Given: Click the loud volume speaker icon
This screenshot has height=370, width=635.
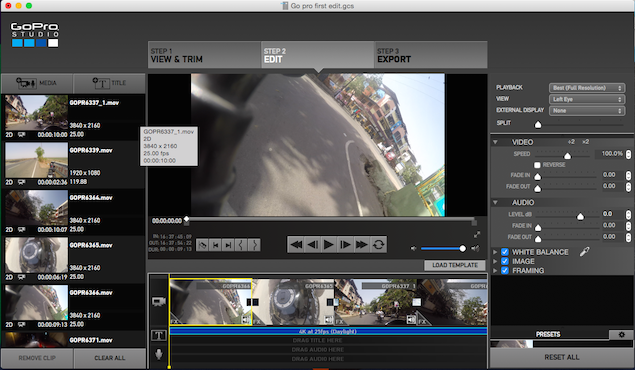Looking at the screenshot, I should click(475, 249).
